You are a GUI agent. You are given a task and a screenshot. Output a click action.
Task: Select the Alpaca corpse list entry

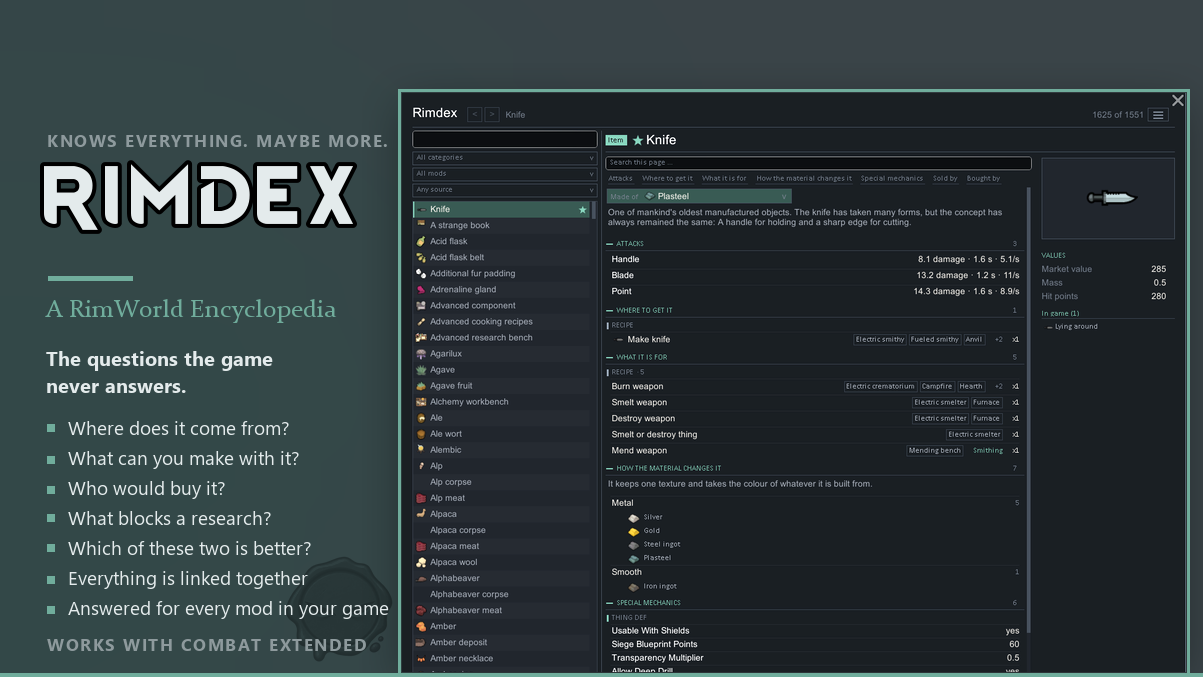(x=503, y=530)
